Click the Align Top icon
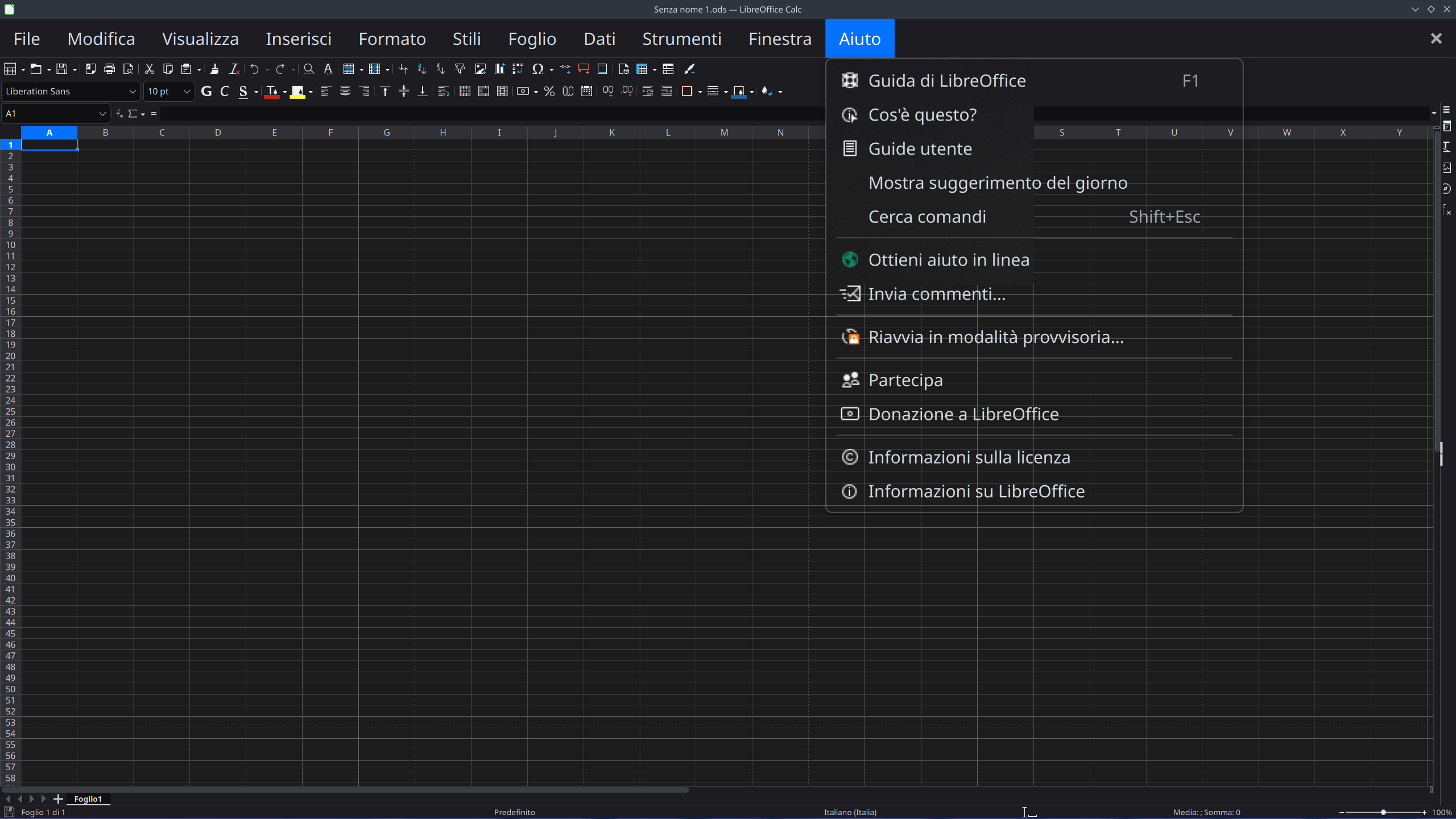 pyautogui.click(x=385, y=91)
